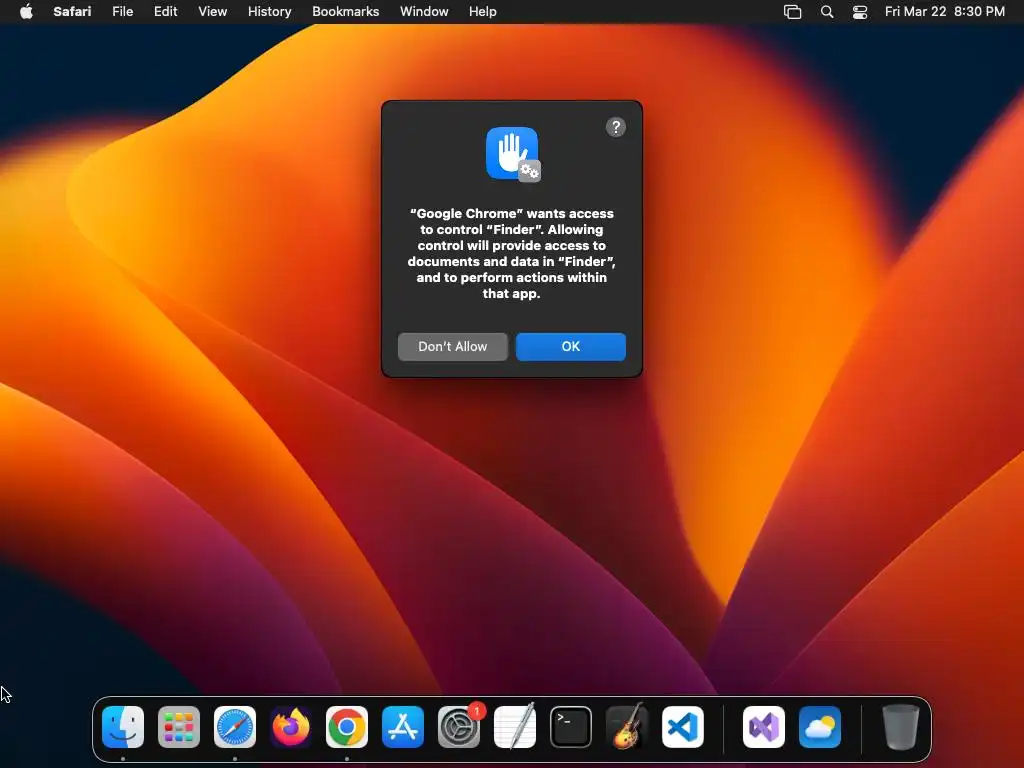Open the Weather app in Dock

[820, 727]
